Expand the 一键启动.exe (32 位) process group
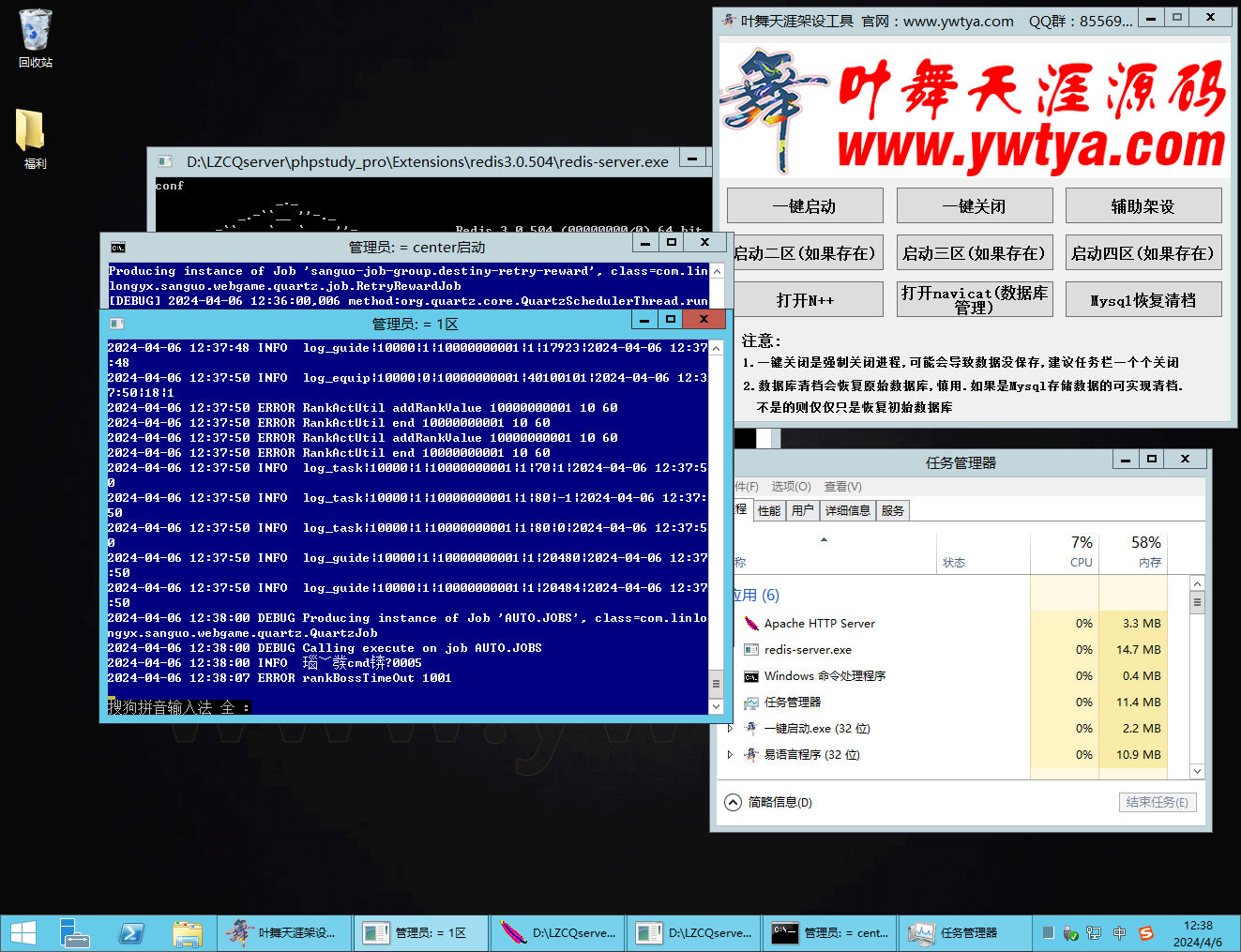Image resolution: width=1241 pixels, height=952 pixels. coord(730,729)
